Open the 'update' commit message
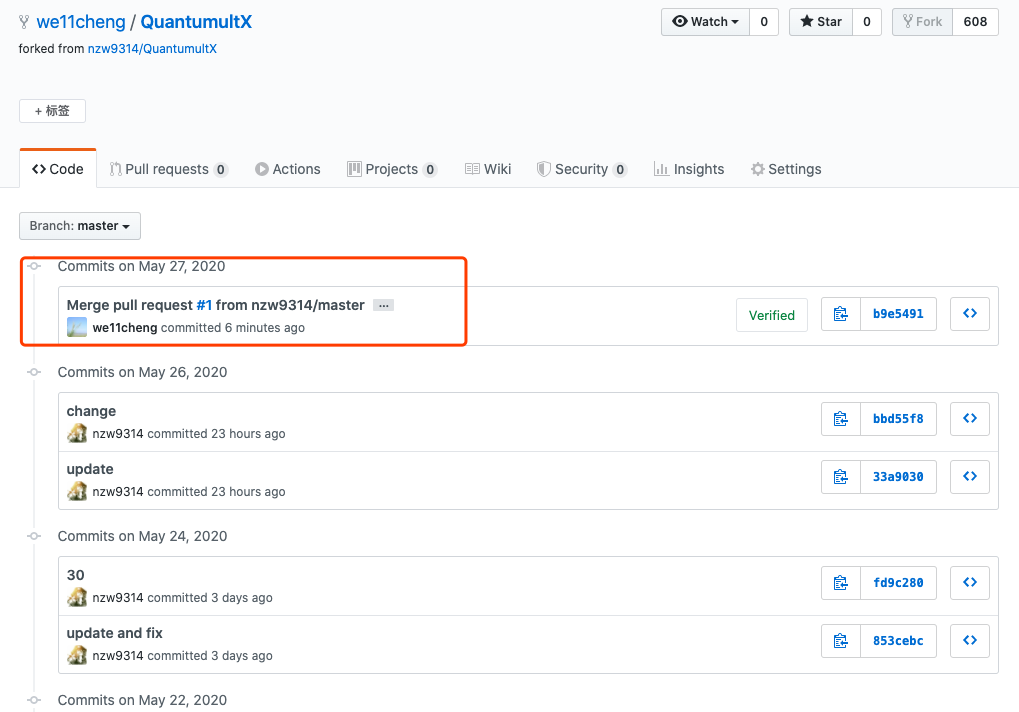 [x=90, y=469]
